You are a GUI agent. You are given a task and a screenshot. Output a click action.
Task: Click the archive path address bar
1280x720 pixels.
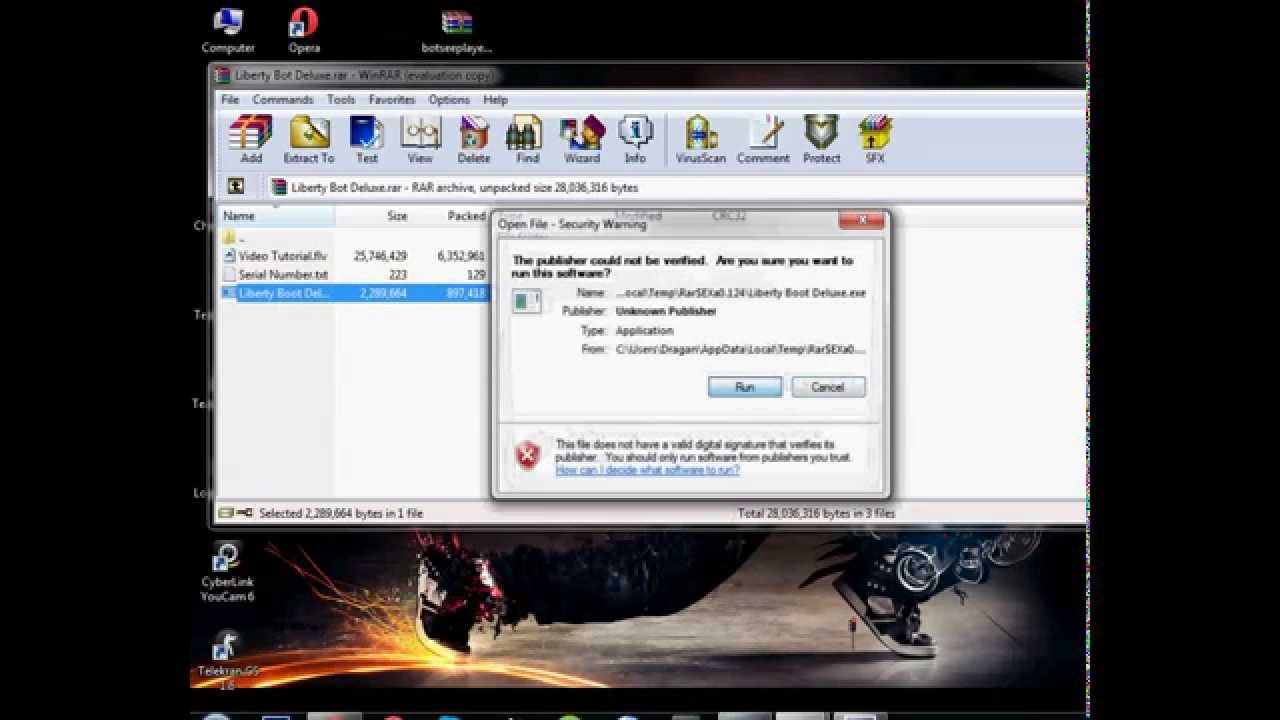[676, 187]
